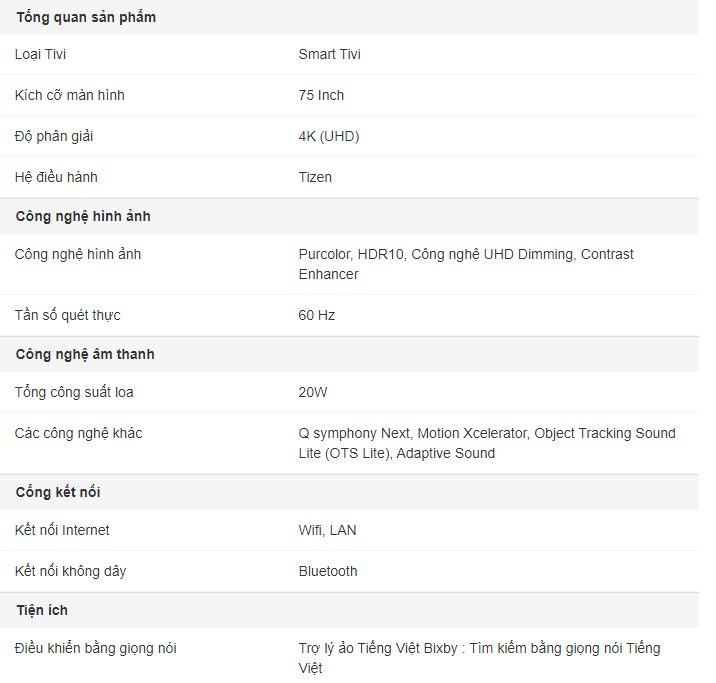Click the Công nghệ âm thanh section header
This screenshot has height=683, width=716.
85,354
